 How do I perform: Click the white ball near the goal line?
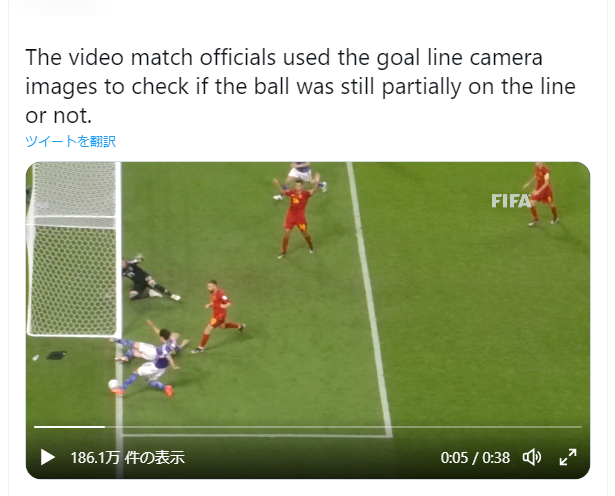pos(114,384)
